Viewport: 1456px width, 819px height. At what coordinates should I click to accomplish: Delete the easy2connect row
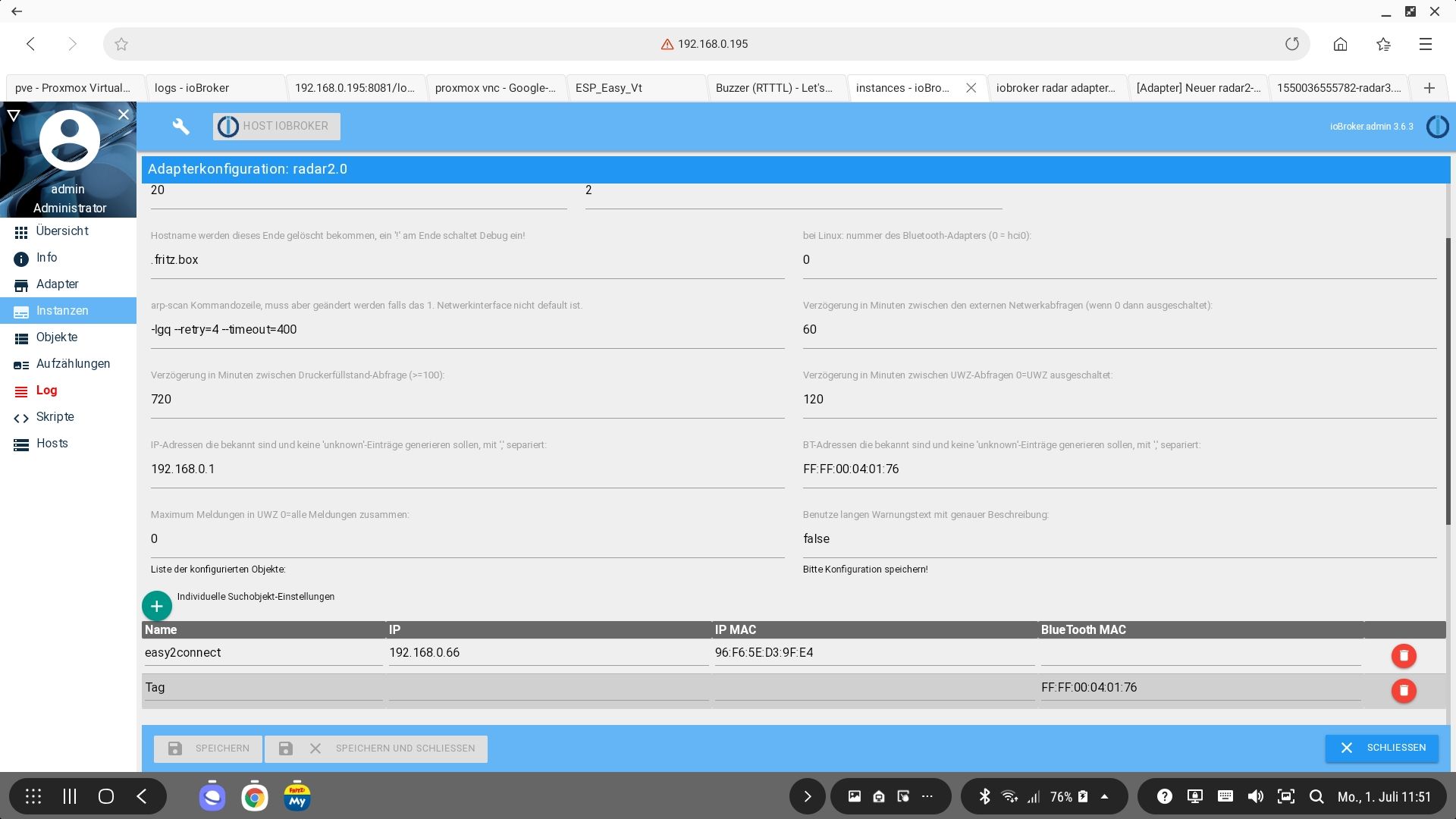[x=1404, y=656]
